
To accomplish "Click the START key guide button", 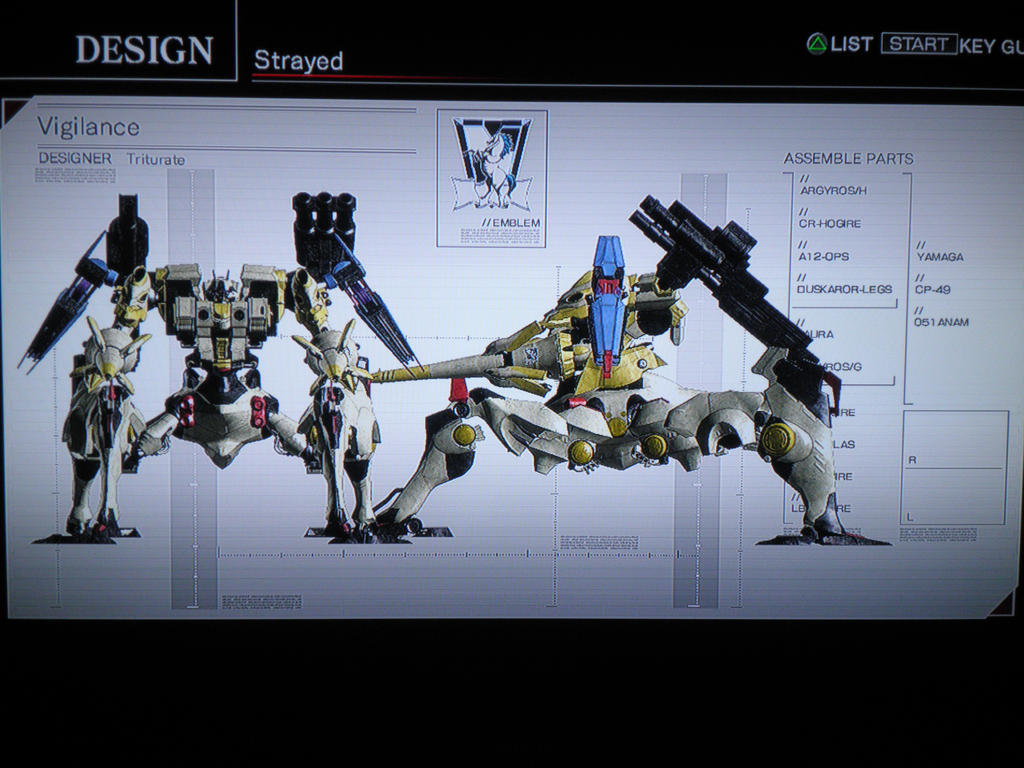I will (x=920, y=44).
